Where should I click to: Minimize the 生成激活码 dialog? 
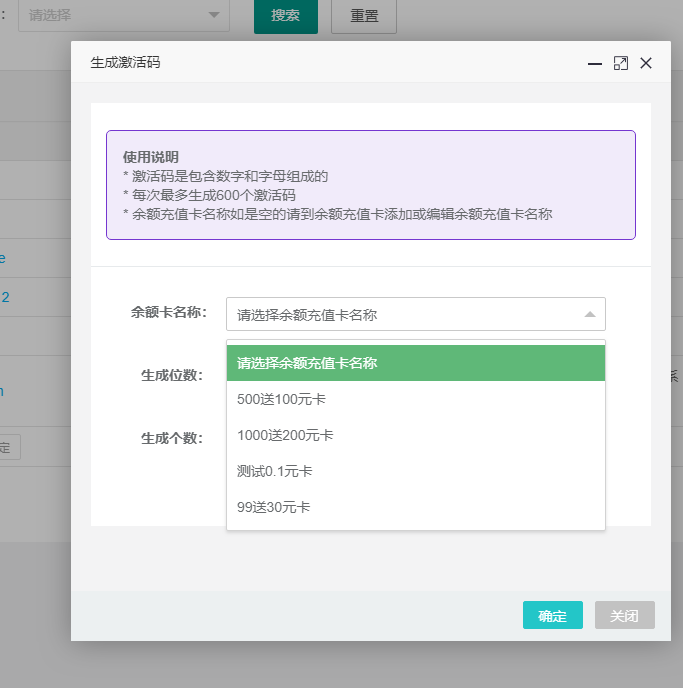click(x=595, y=63)
